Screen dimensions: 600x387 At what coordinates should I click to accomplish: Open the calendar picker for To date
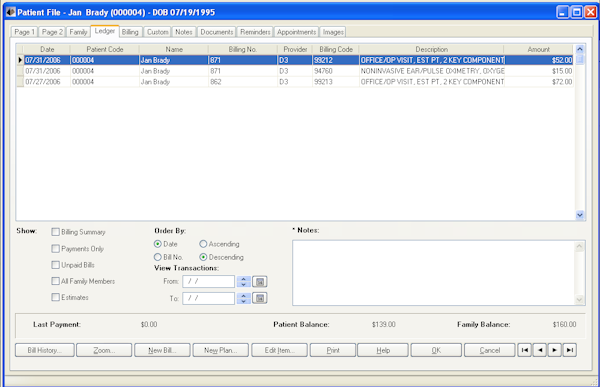click(260, 298)
